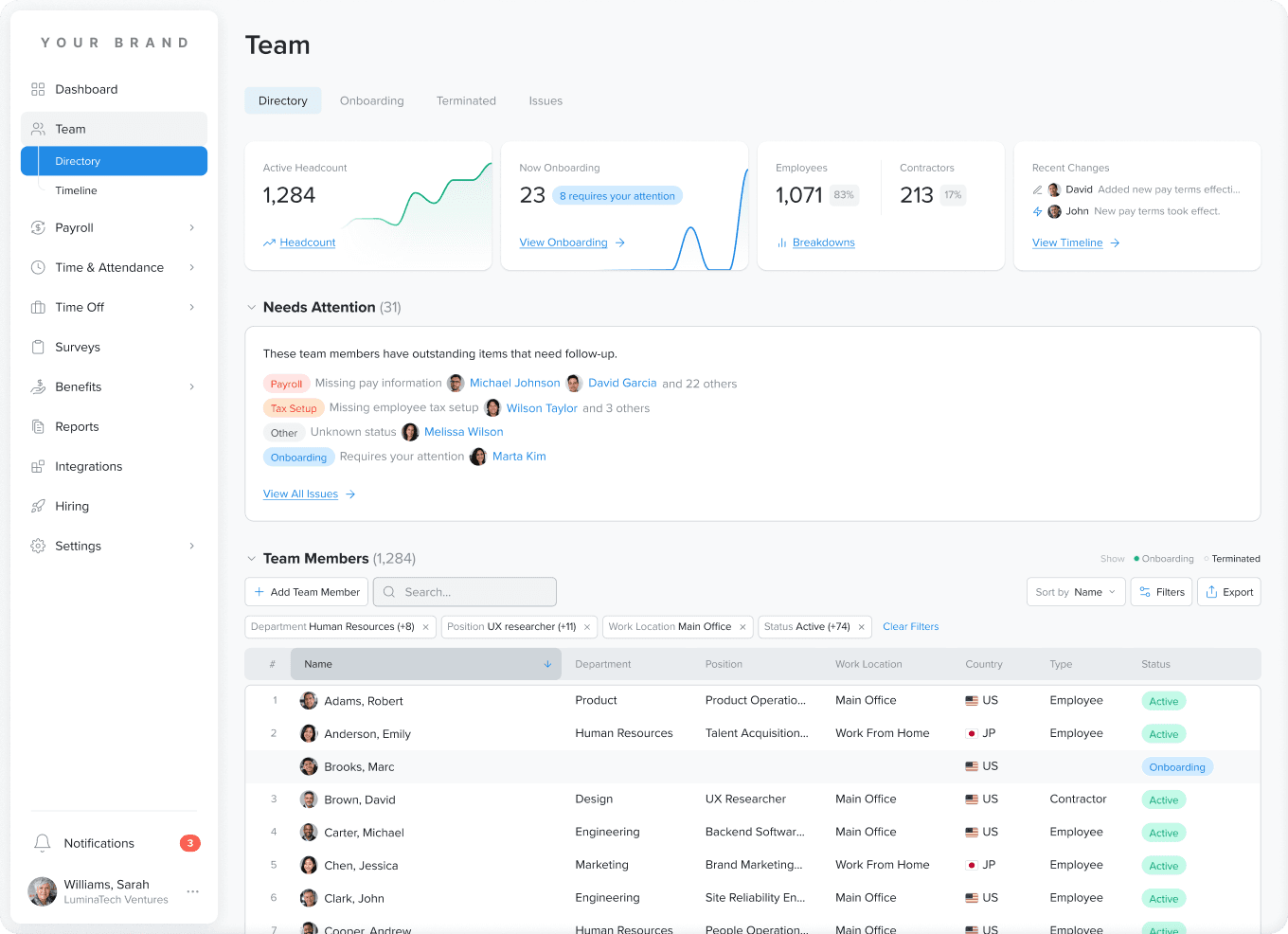1288x934 pixels.
Task: Expand the Time Off submenu chevron
Action: click(x=191, y=307)
